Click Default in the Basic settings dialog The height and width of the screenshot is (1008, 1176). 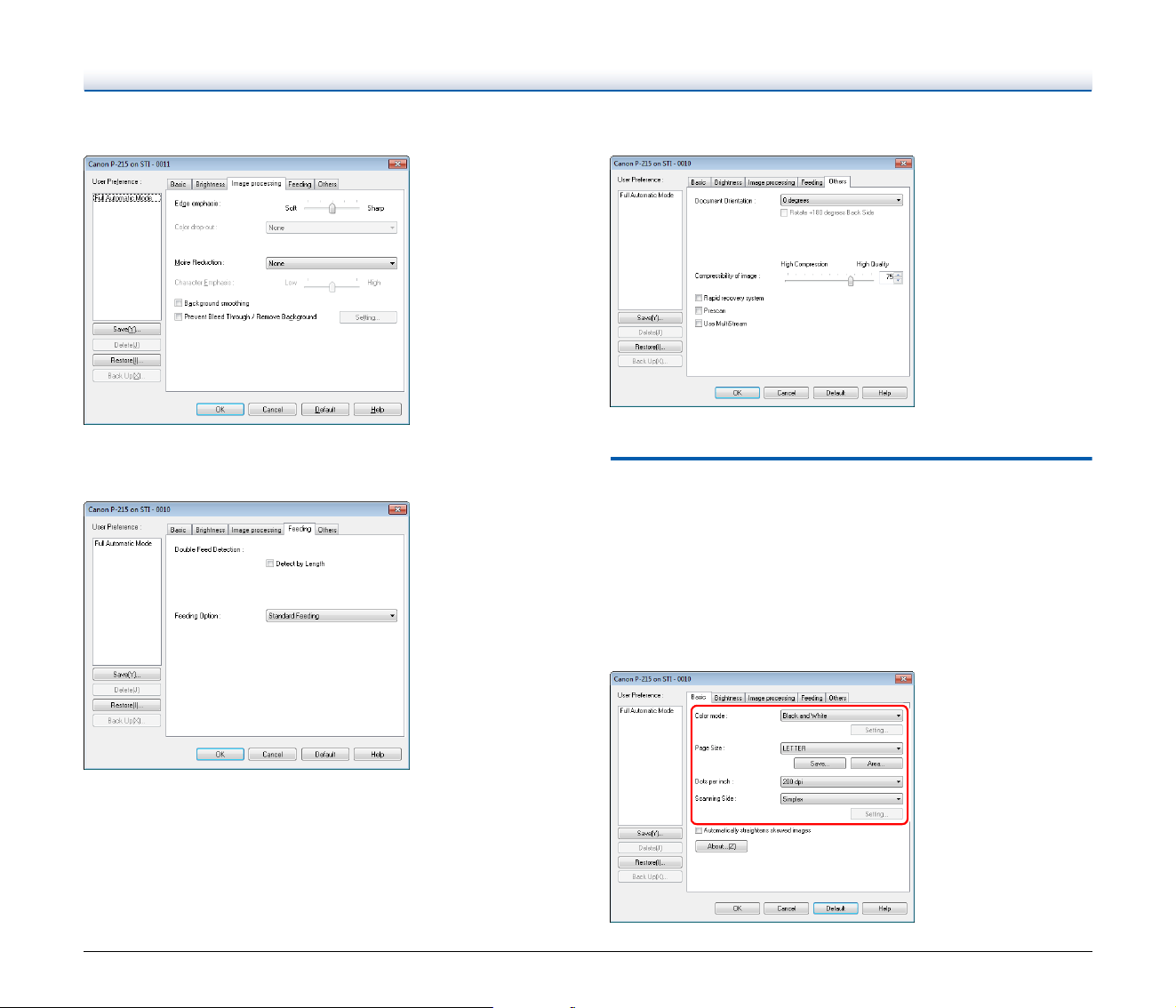click(x=836, y=908)
